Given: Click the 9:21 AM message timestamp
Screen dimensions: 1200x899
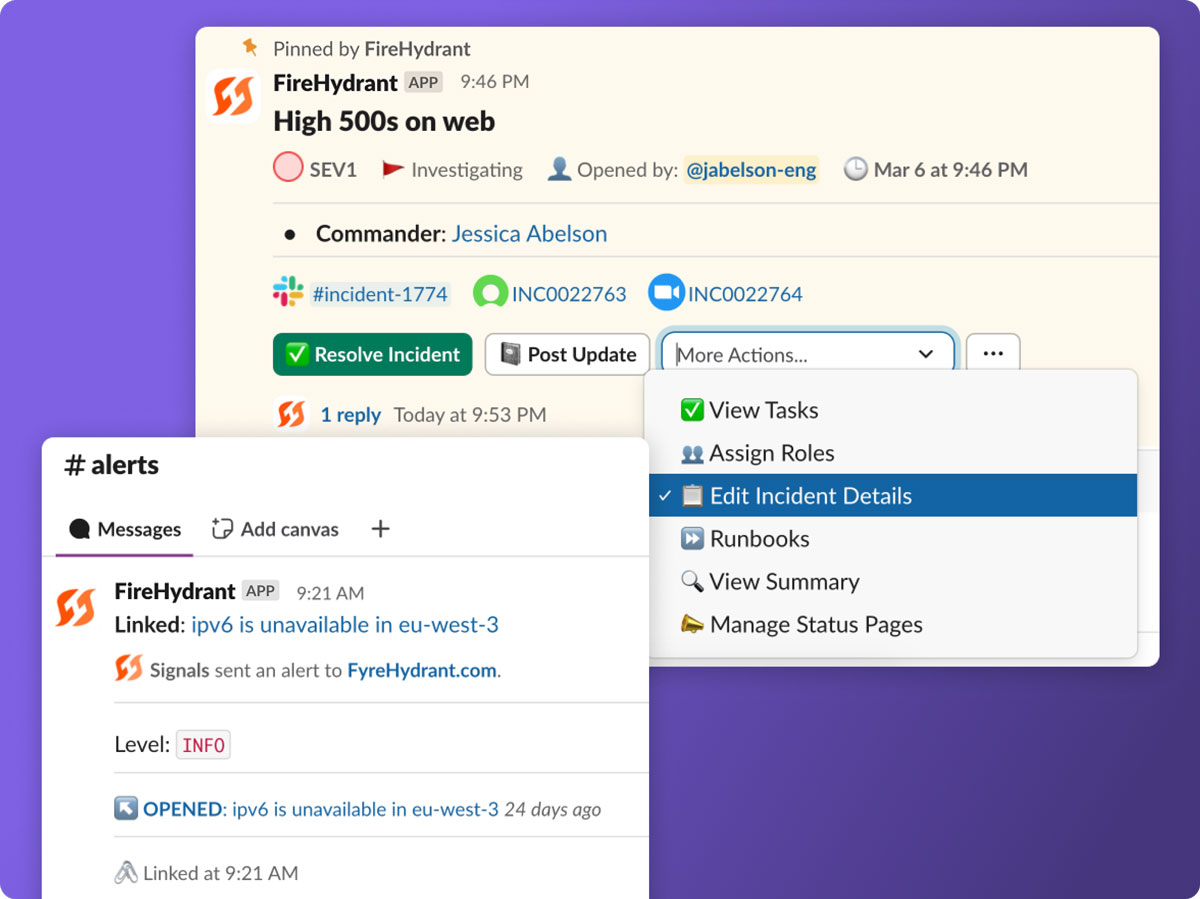Looking at the screenshot, I should pyautogui.click(x=331, y=593).
